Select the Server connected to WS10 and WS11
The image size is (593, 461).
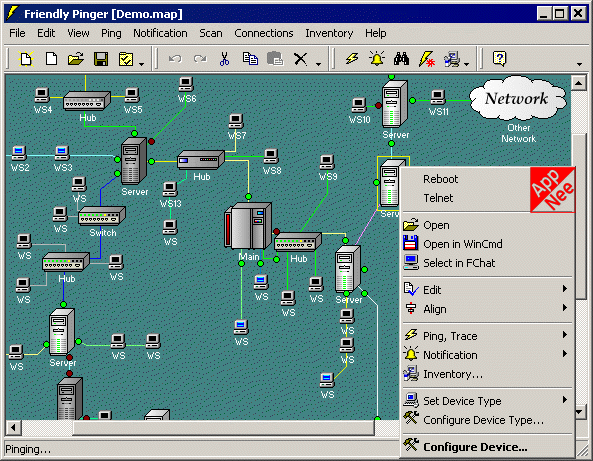[394, 104]
